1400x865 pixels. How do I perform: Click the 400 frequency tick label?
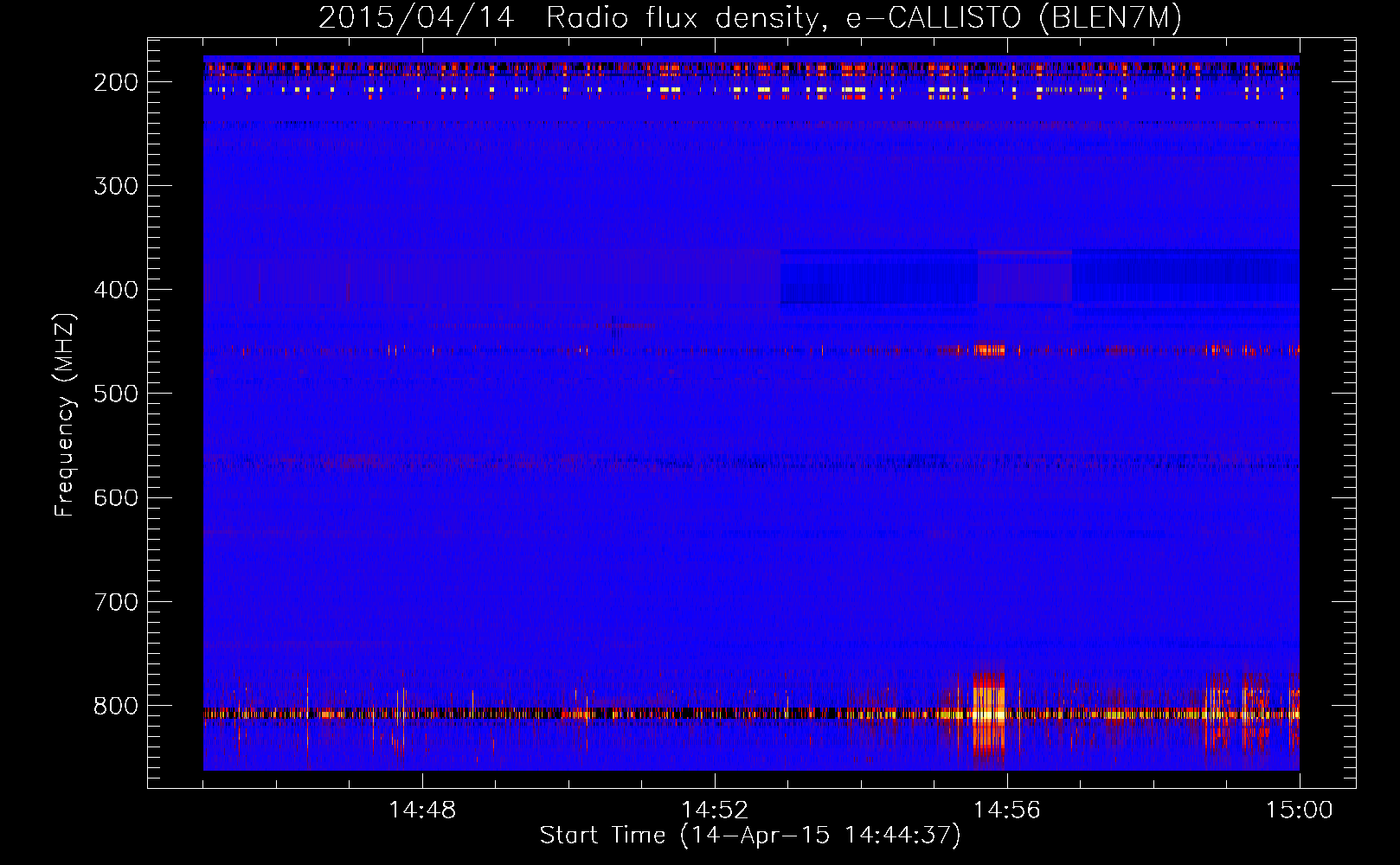[116, 290]
